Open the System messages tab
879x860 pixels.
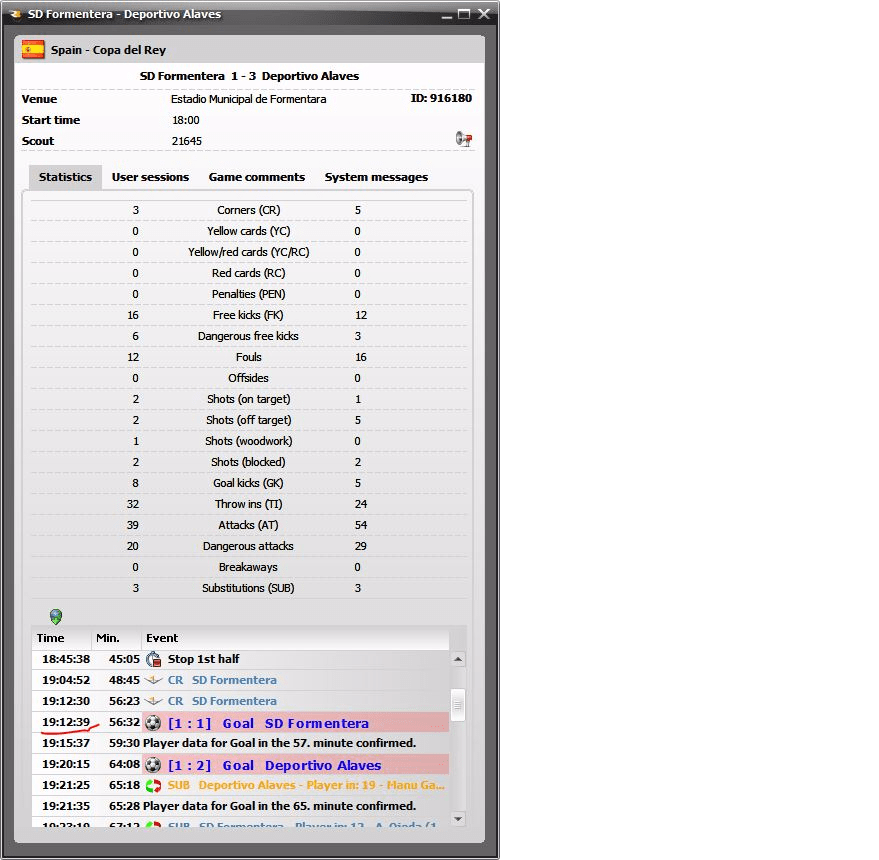376,177
